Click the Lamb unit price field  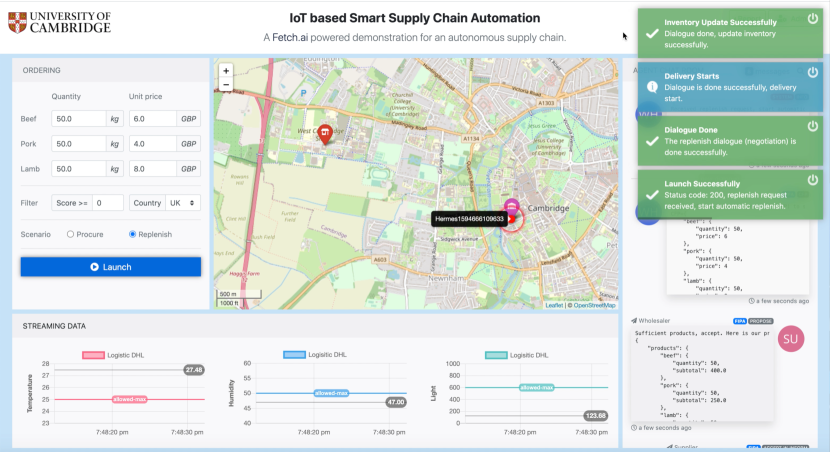click(x=153, y=169)
